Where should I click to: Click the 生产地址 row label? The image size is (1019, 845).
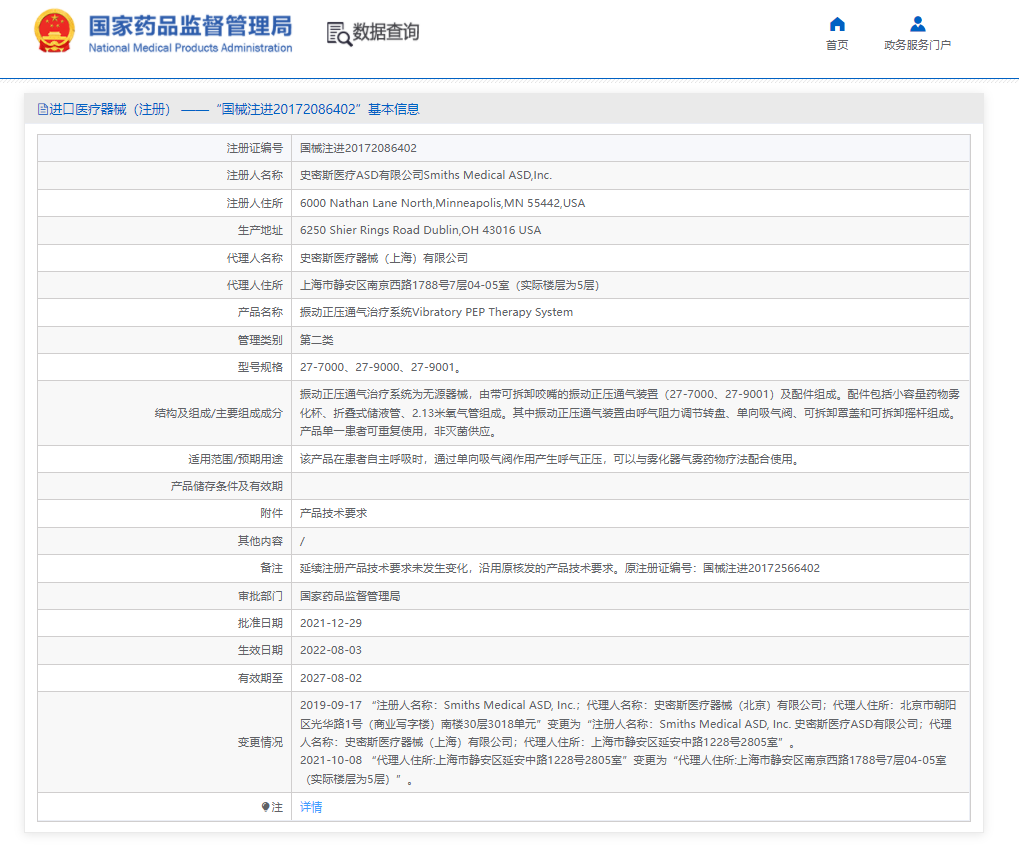(x=260, y=230)
